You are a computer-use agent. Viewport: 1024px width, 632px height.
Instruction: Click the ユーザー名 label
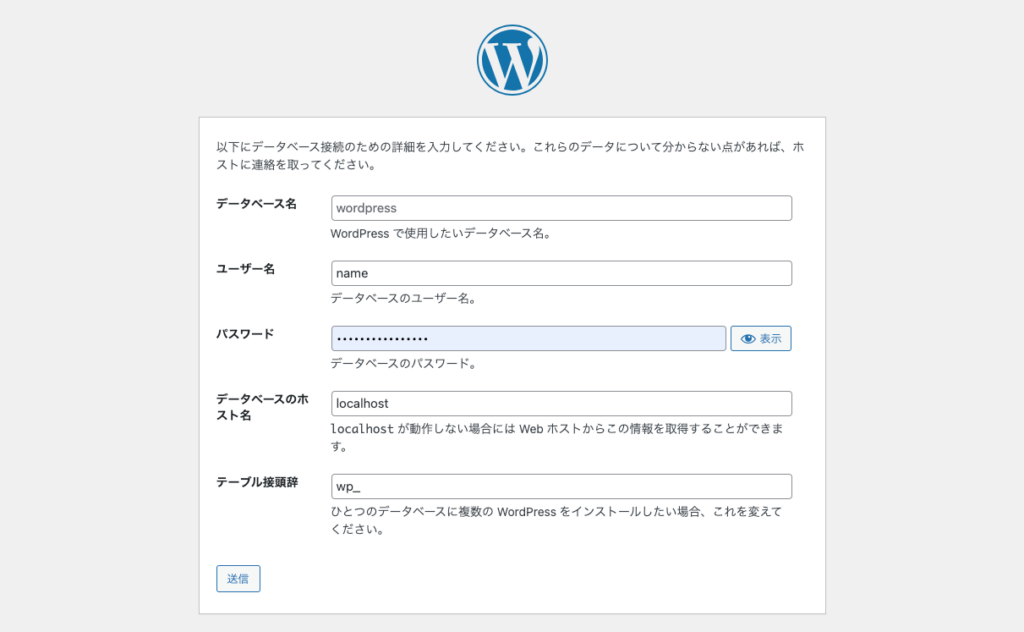246,269
